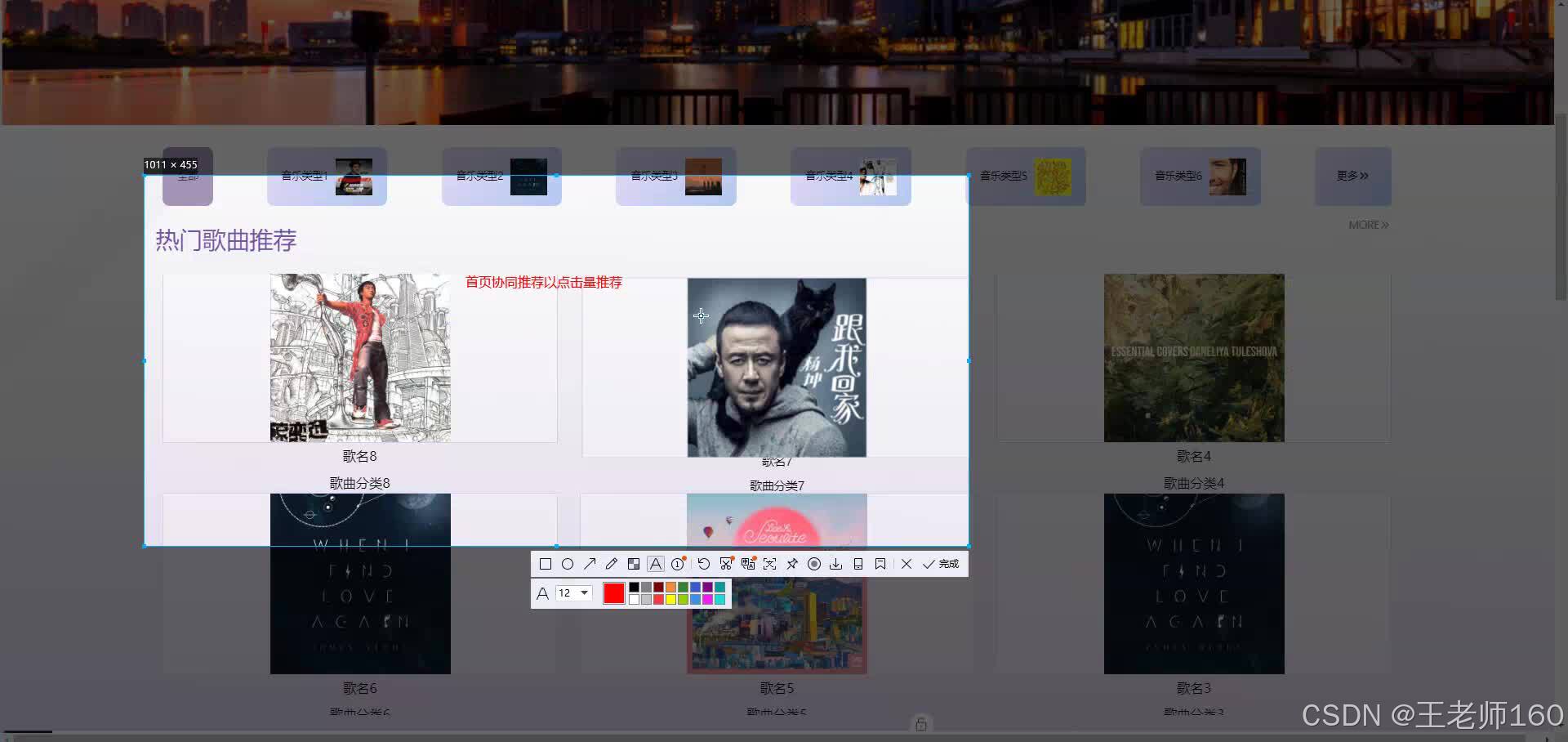Click the 歌名8 song title
Screen dimensions: 1568x742
360,456
